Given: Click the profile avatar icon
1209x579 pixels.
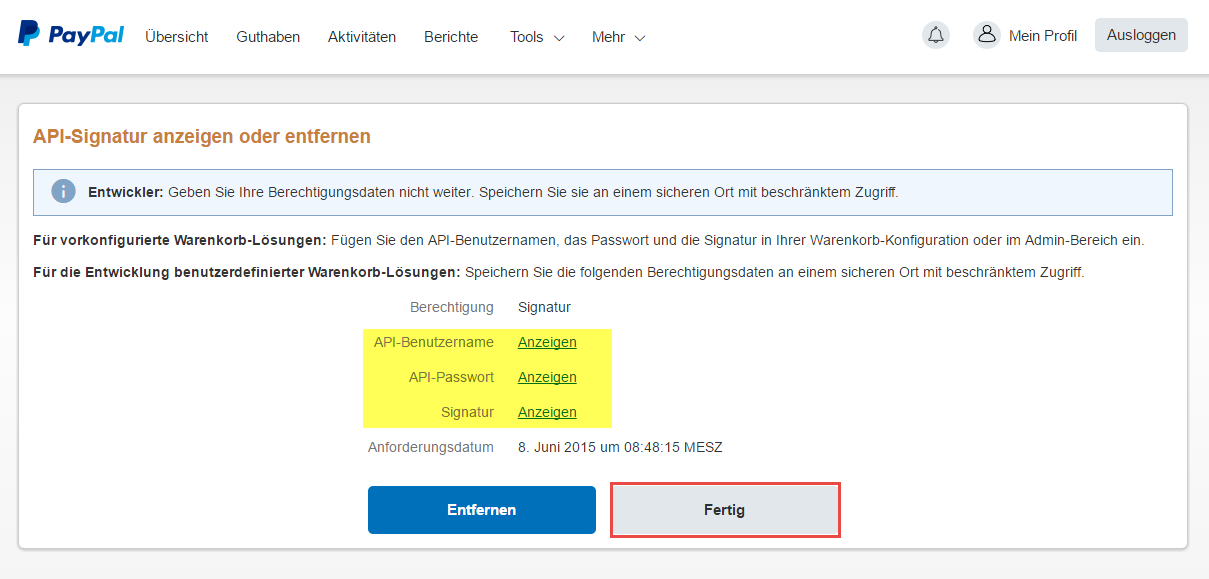Looking at the screenshot, I should coord(986,35).
